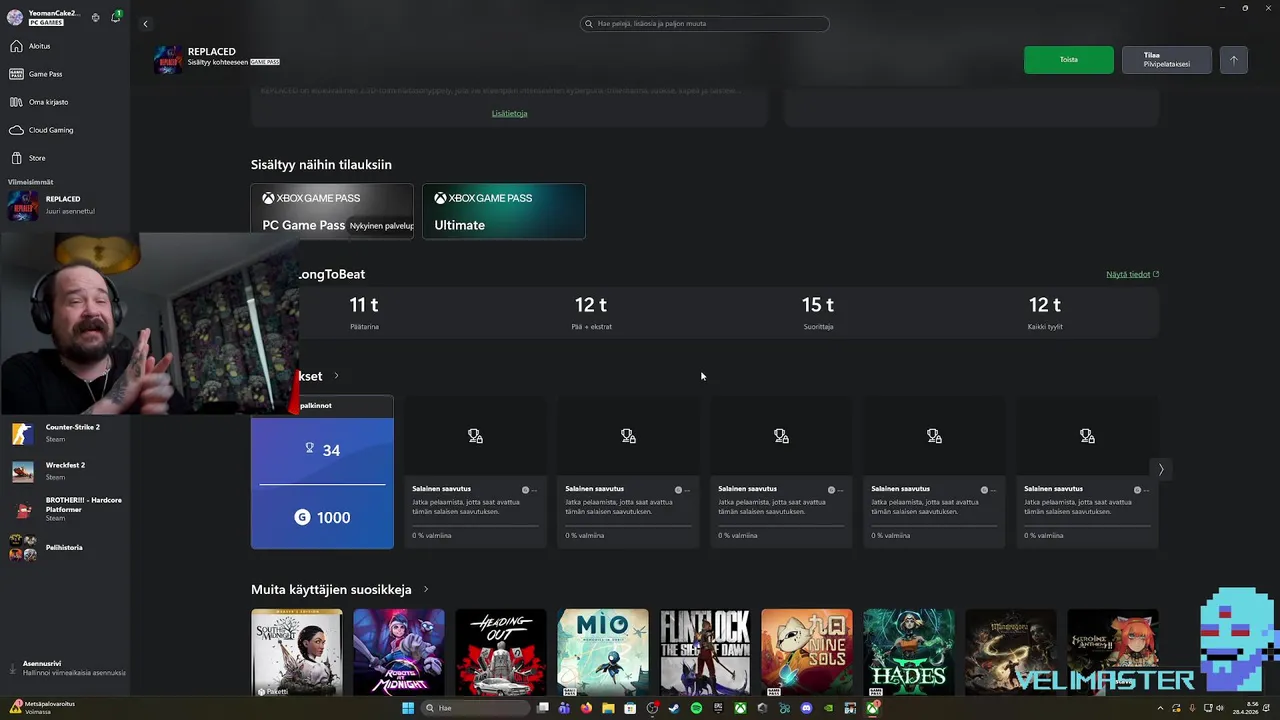Open Steam from the taskbar
This screenshot has height=720, width=1280.
[x=674, y=708]
